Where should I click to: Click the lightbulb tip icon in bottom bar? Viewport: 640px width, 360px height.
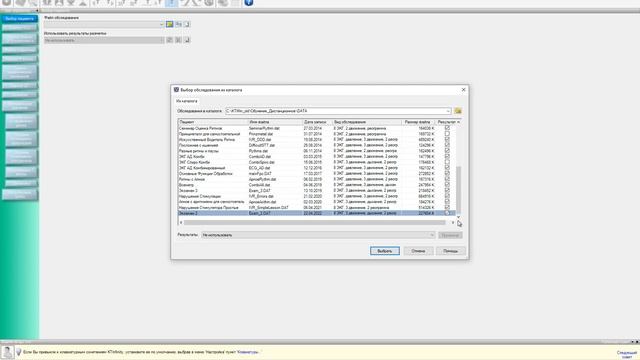point(18,351)
